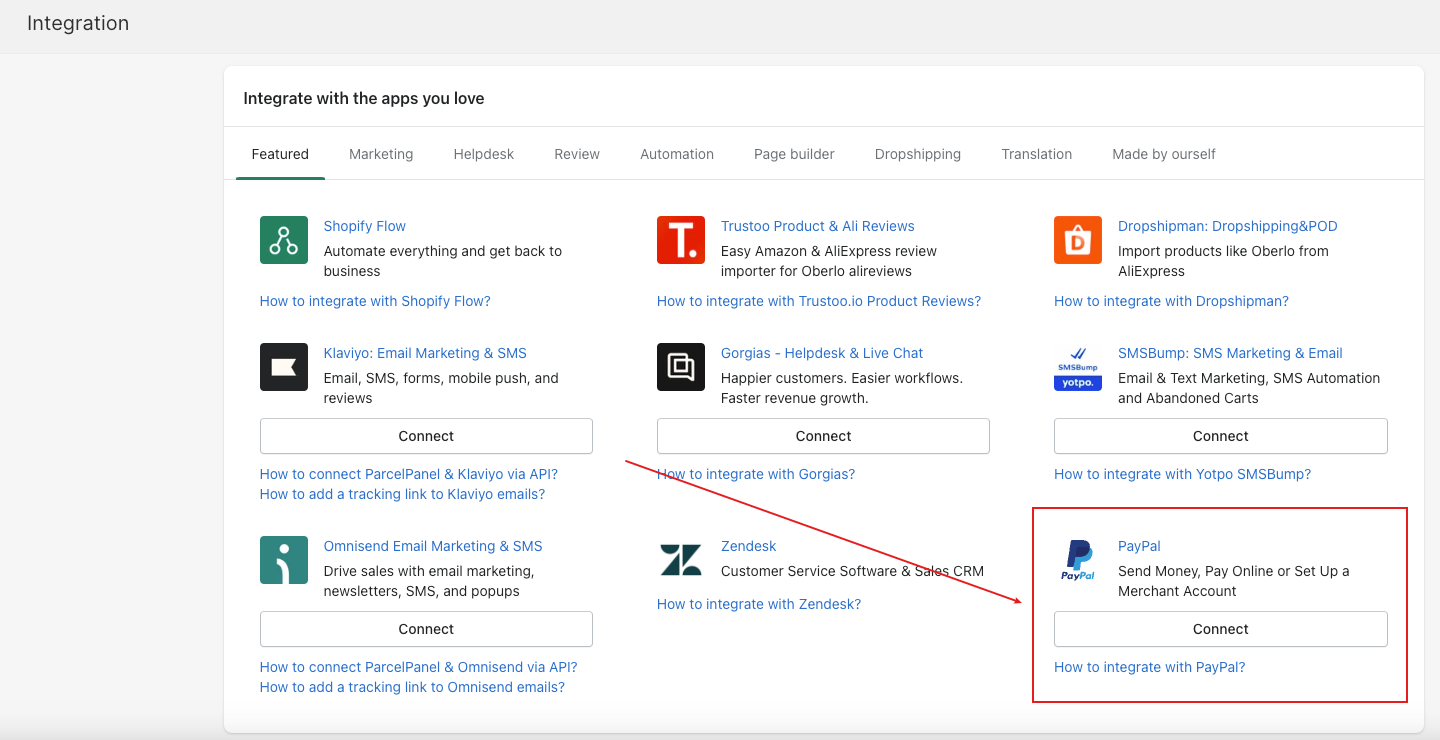Click the Zendesk logo icon
This screenshot has height=740, width=1440.
click(x=681, y=560)
